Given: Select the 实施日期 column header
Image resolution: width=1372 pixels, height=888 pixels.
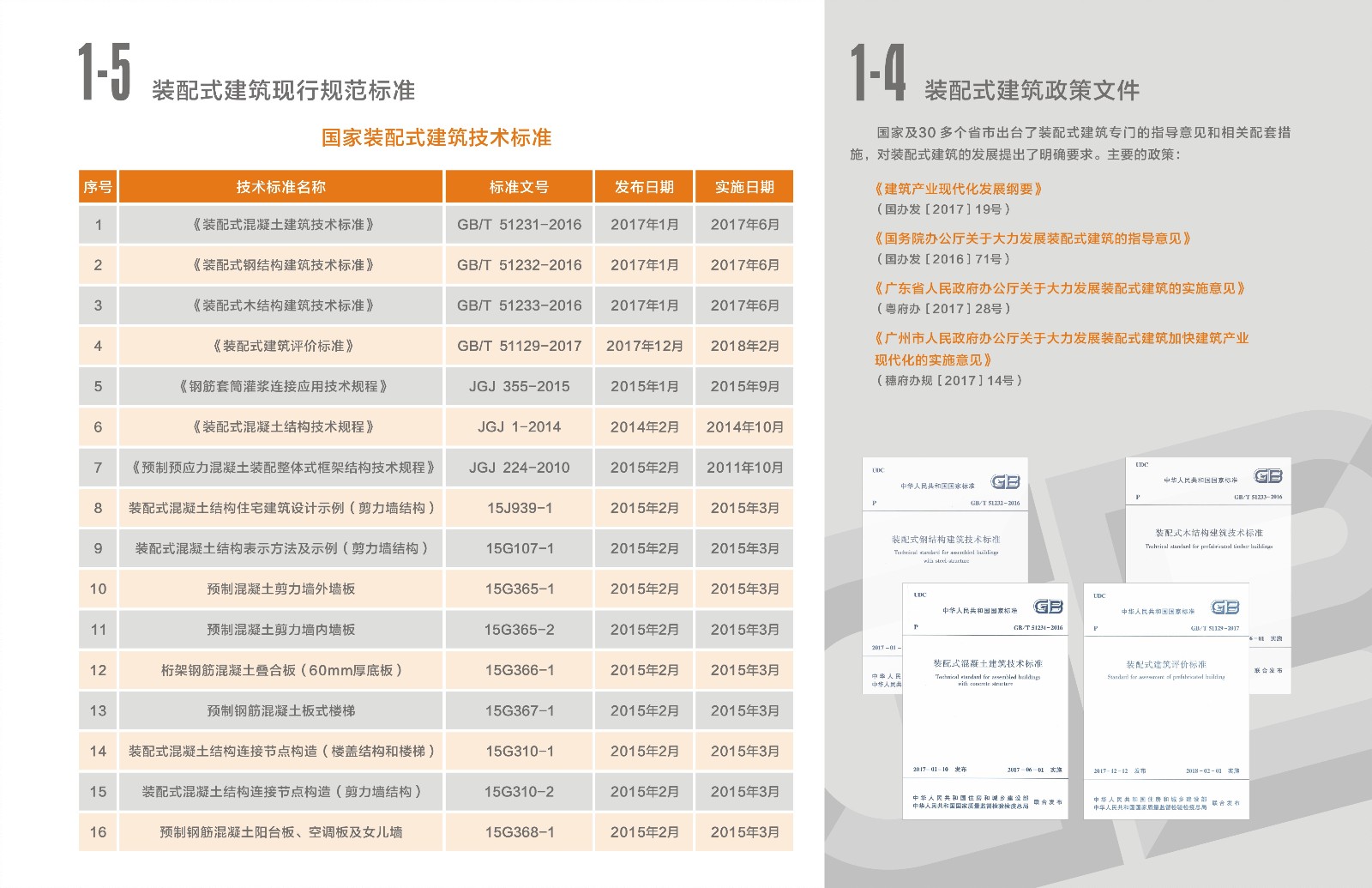Looking at the screenshot, I should click(744, 187).
